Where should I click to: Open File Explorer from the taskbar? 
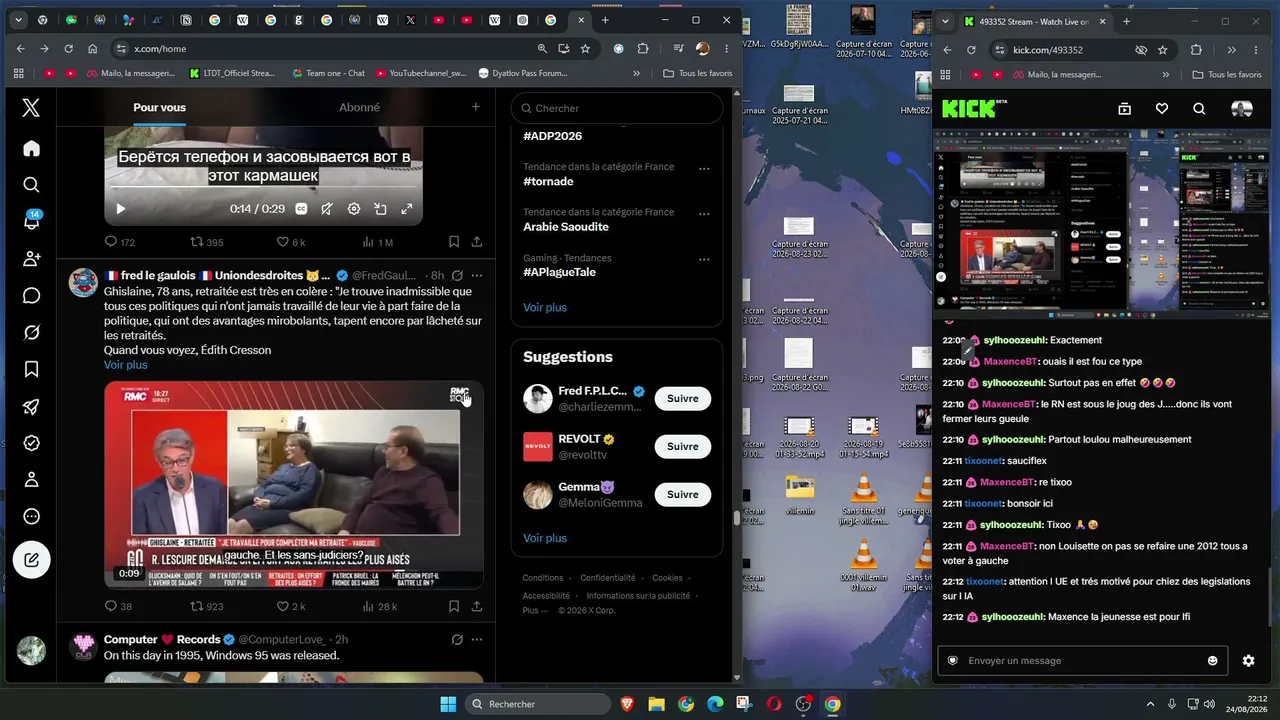click(657, 704)
